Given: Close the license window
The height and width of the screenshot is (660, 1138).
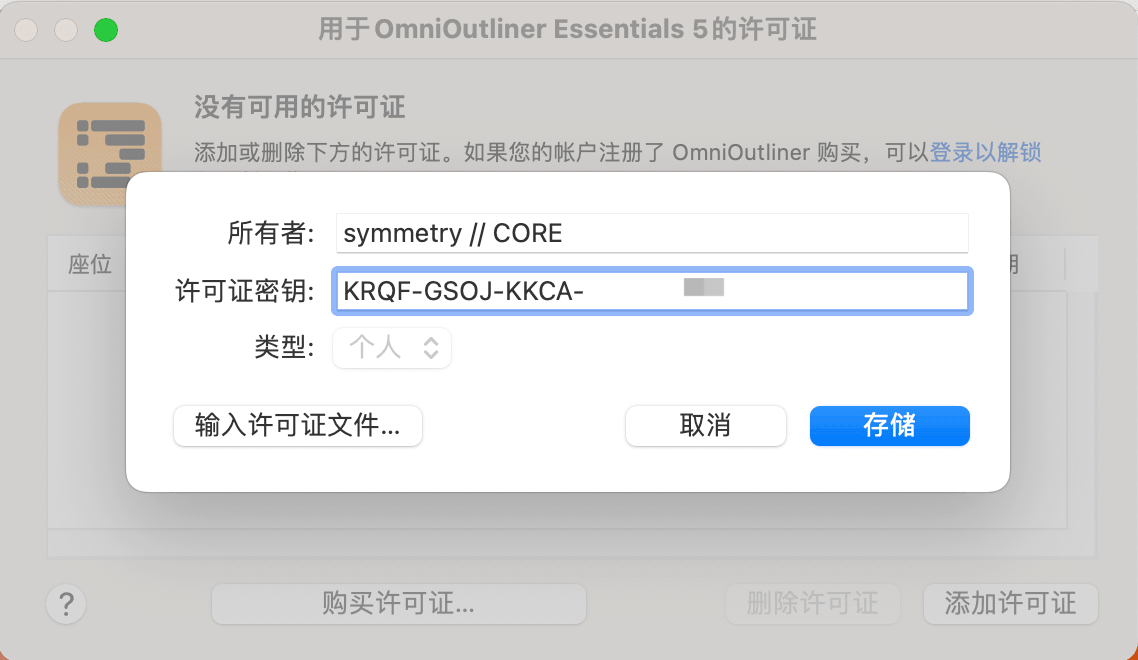Looking at the screenshot, I should 26,30.
